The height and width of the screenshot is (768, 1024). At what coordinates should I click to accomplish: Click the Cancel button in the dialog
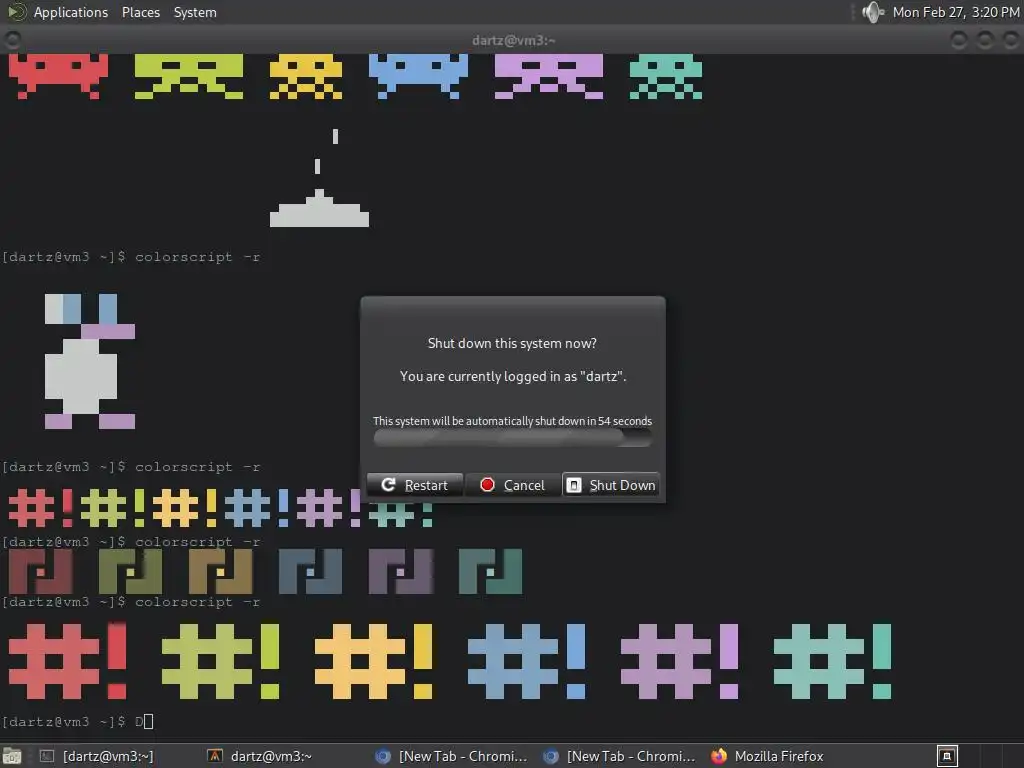pos(513,485)
